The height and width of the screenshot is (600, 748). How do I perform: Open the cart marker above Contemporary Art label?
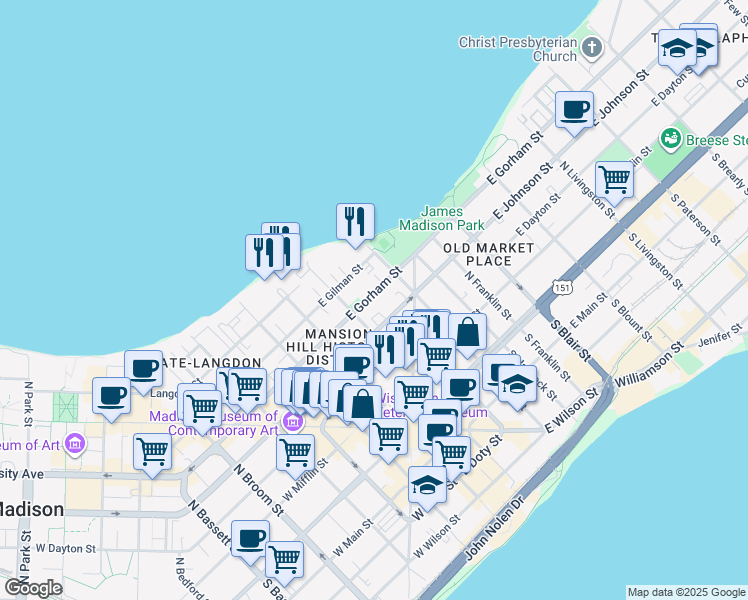coord(202,413)
